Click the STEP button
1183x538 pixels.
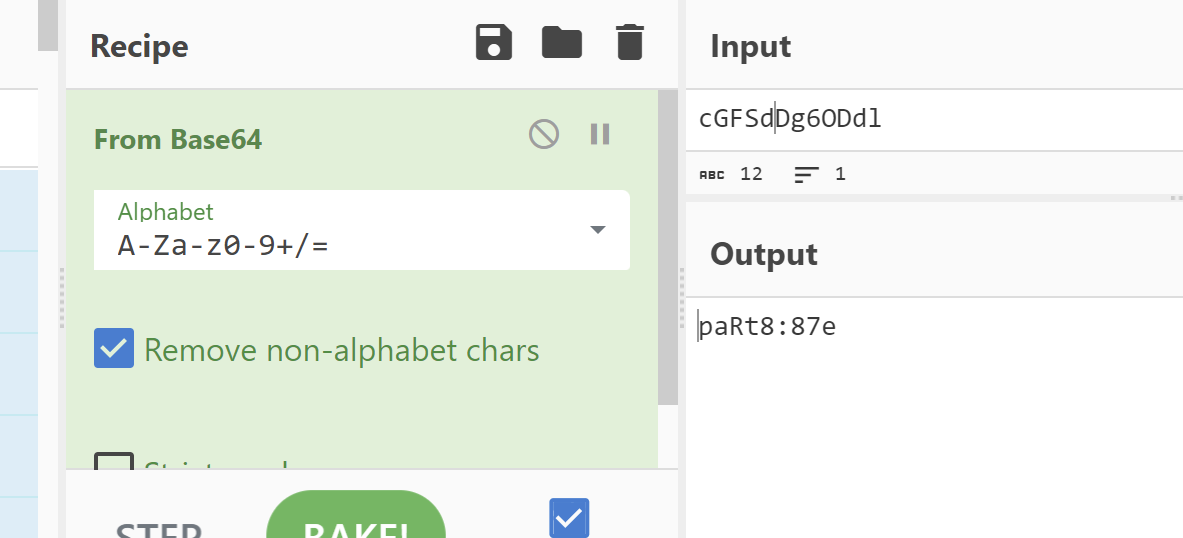tap(158, 528)
